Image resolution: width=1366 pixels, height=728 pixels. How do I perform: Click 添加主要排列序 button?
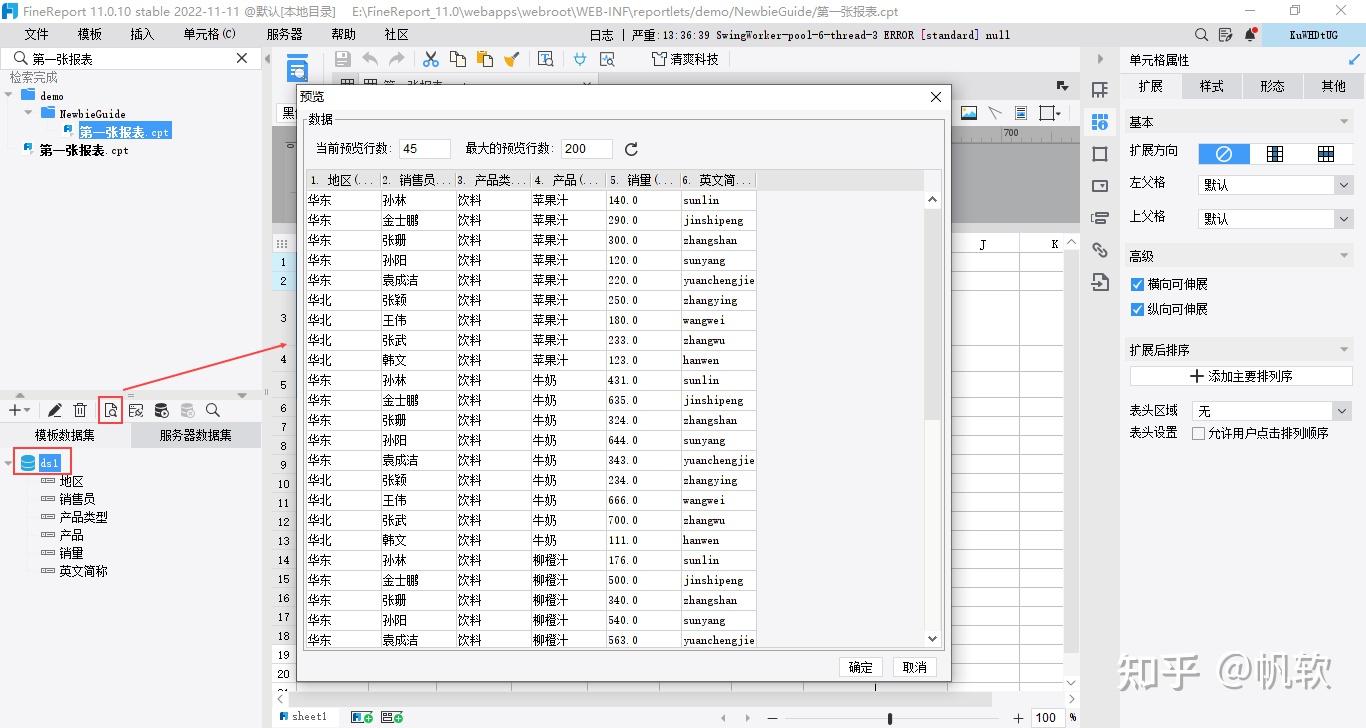point(1241,376)
